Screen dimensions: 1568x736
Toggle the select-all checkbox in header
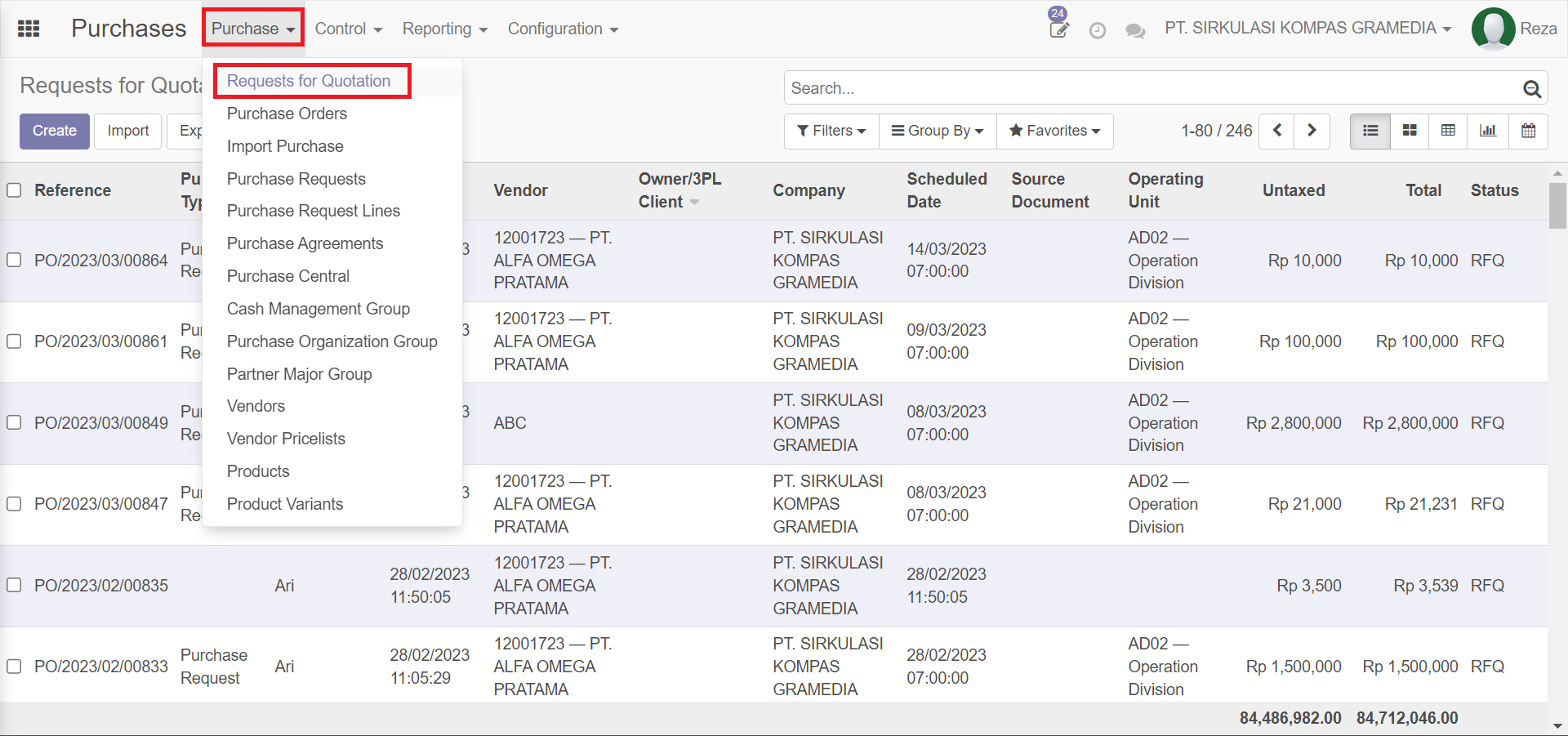click(14, 190)
